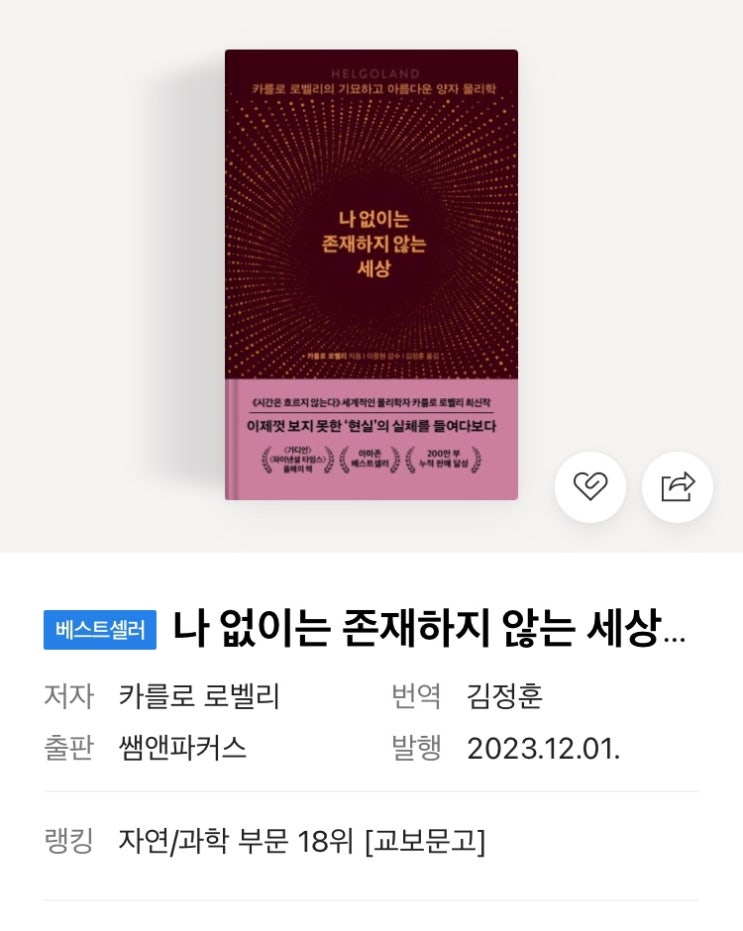Tap the 번역 label
743x931 pixels.
[x=416, y=695]
